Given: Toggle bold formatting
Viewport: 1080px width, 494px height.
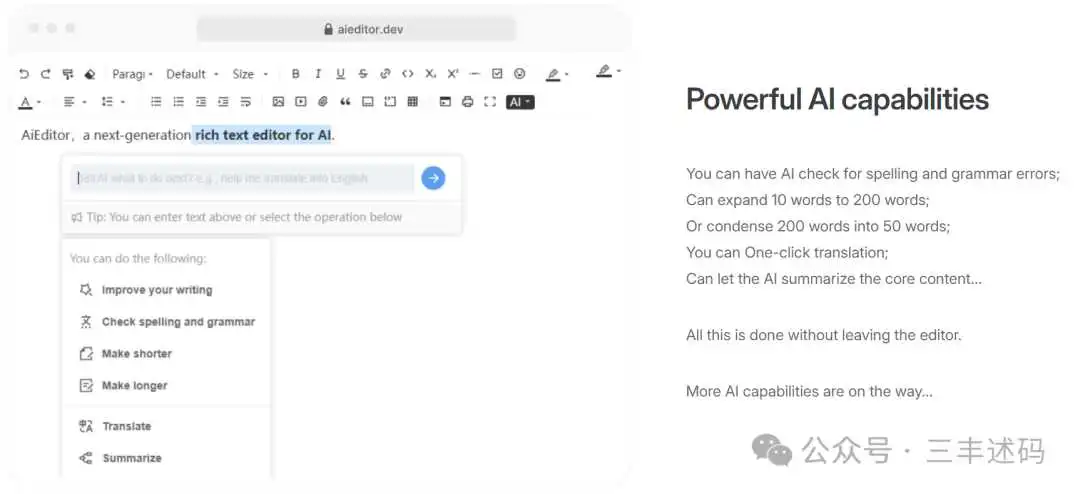Looking at the screenshot, I should coord(295,74).
